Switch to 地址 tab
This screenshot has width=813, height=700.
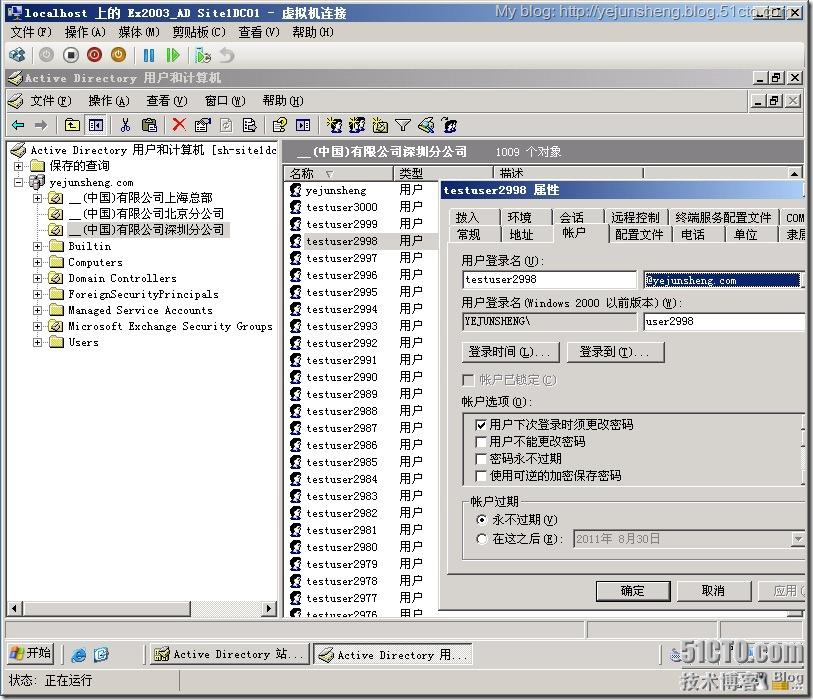(521, 235)
